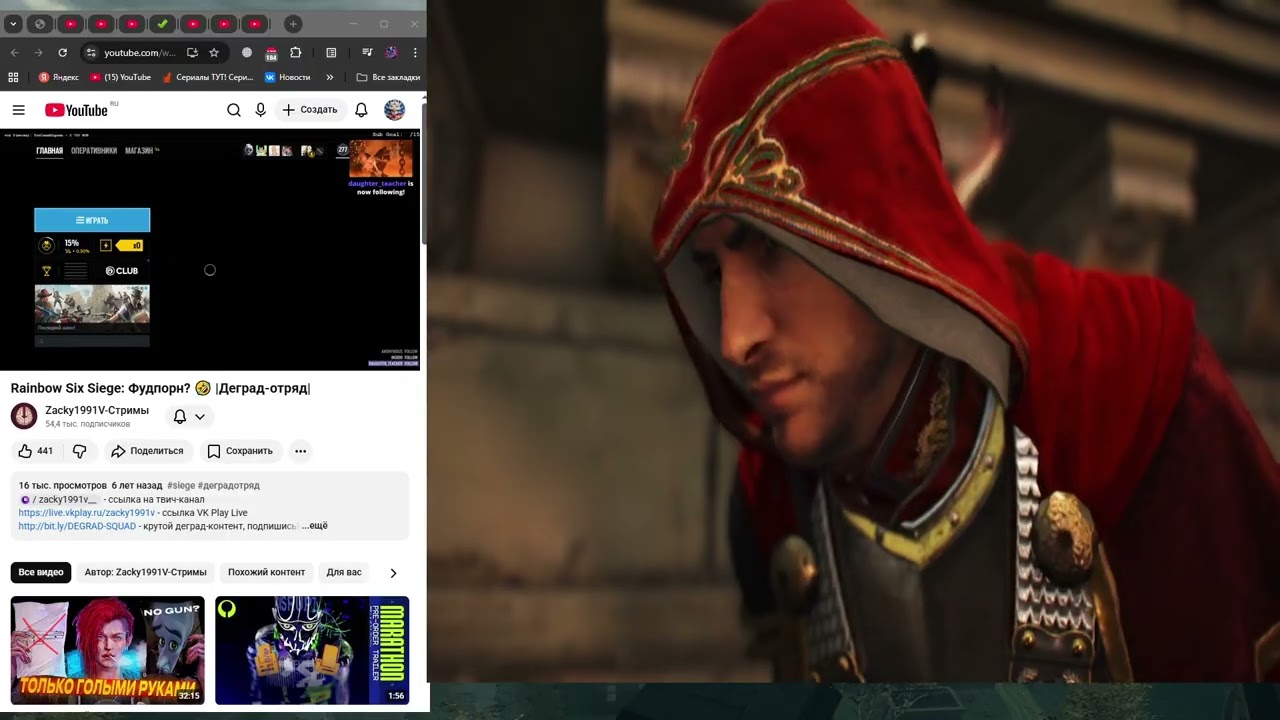The image size is (1280, 720).
Task: Expand hidden bookmarks with the » chevron
Action: click(x=330, y=77)
